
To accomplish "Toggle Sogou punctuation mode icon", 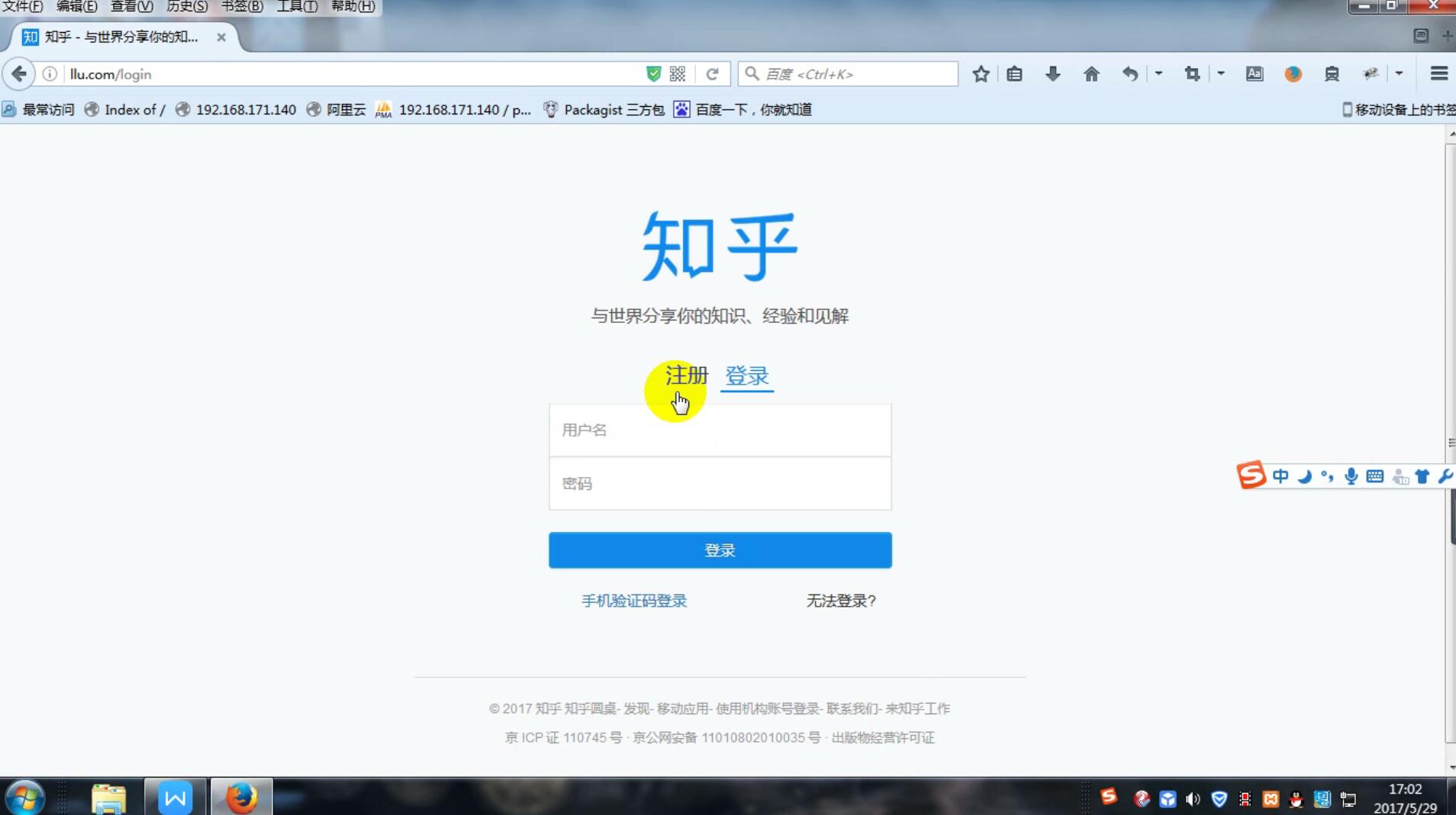I will [x=1328, y=476].
